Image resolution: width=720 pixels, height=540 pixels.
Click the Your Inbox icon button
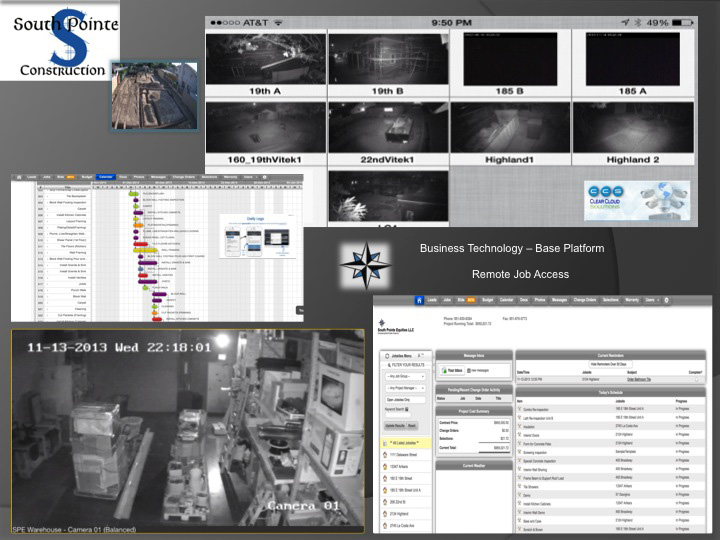449,369
